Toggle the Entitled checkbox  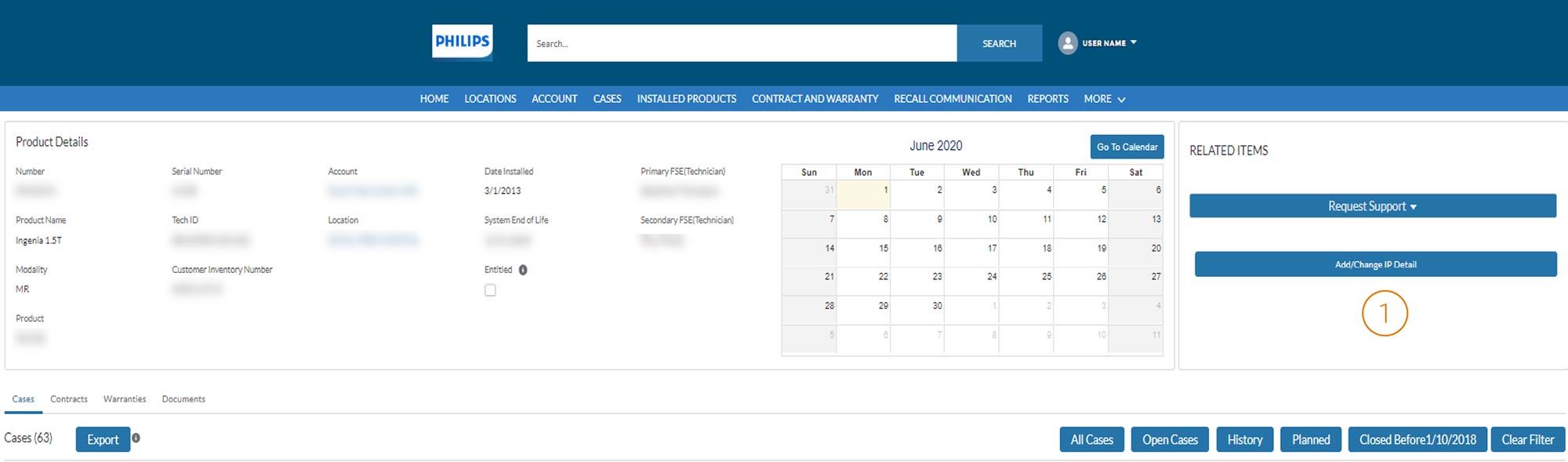click(490, 290)
